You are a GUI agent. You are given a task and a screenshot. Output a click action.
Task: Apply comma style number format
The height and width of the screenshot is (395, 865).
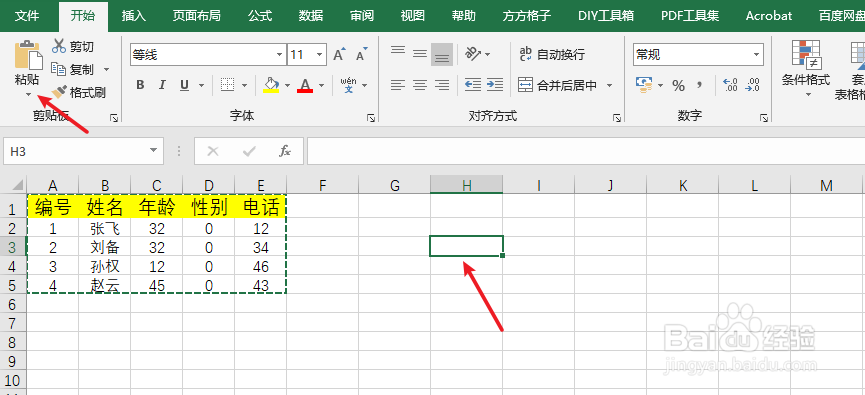(700, 85)
